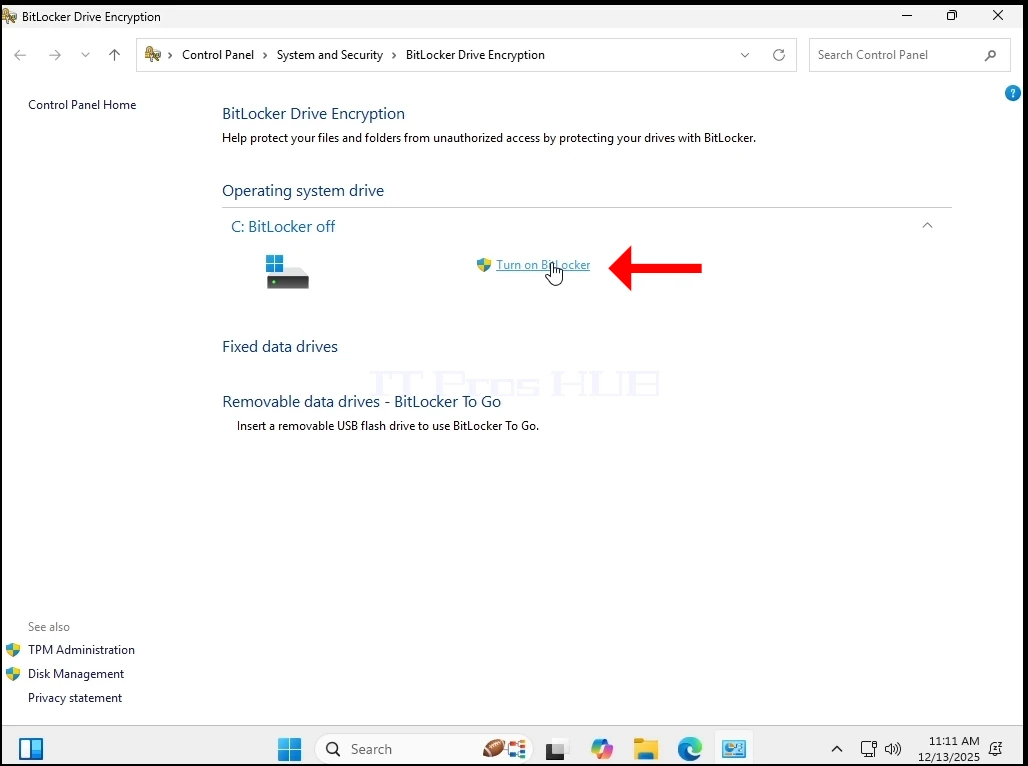The height and width of the screenshot is (766, 1028).
Task: Click the Insert a removable USB flash drive text
Action: [387, 426]
